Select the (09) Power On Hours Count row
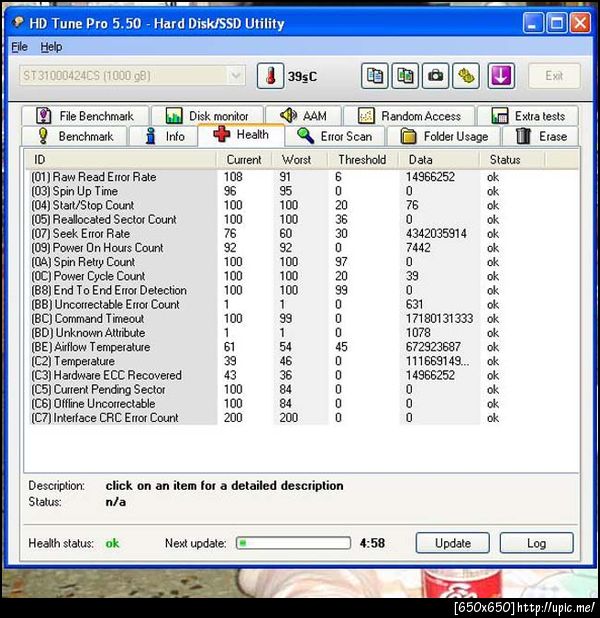Screen dimensions: 600x618 tap(302, 248)
